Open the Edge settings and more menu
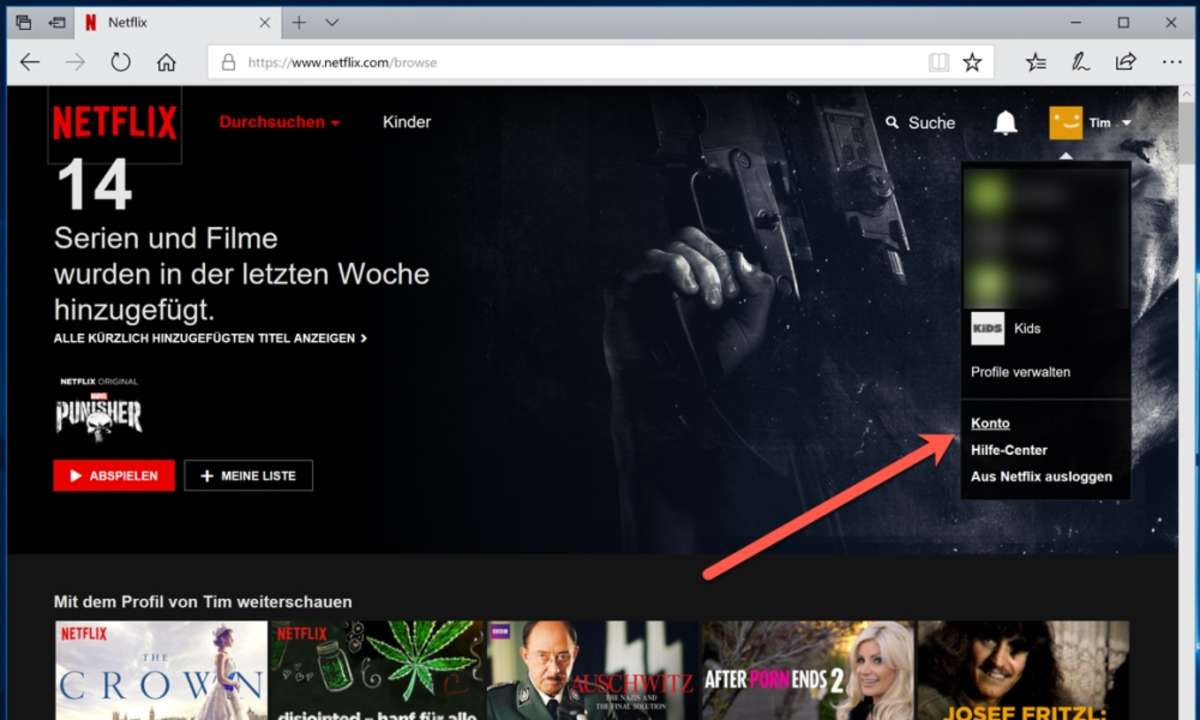The width and height of the screenshot is (1200, 720). pos(1172,62)
